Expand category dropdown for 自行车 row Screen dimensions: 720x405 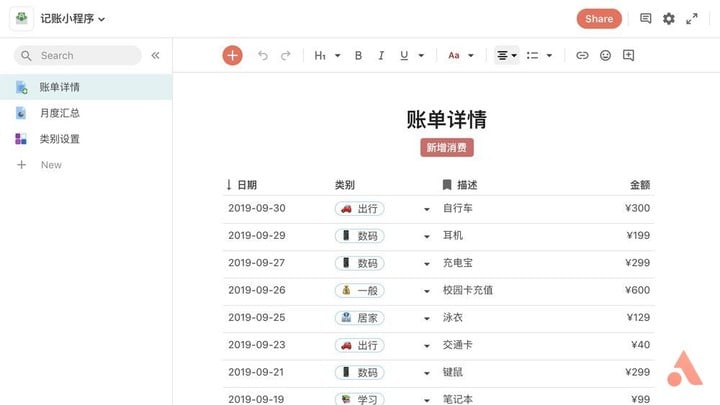[x=427, y=209]
